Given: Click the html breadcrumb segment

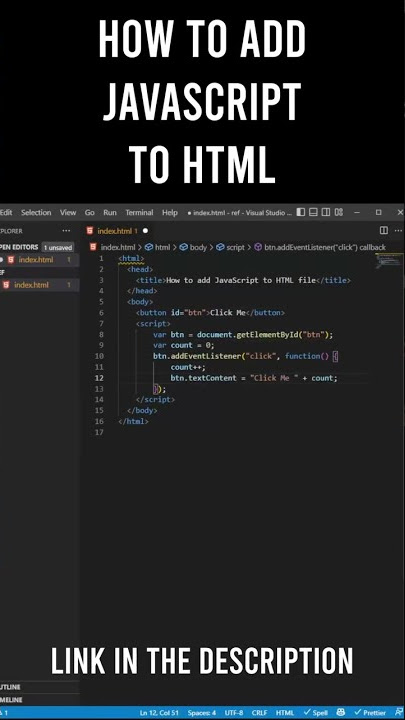Looking at the screenshot, I should click(158, 247).
